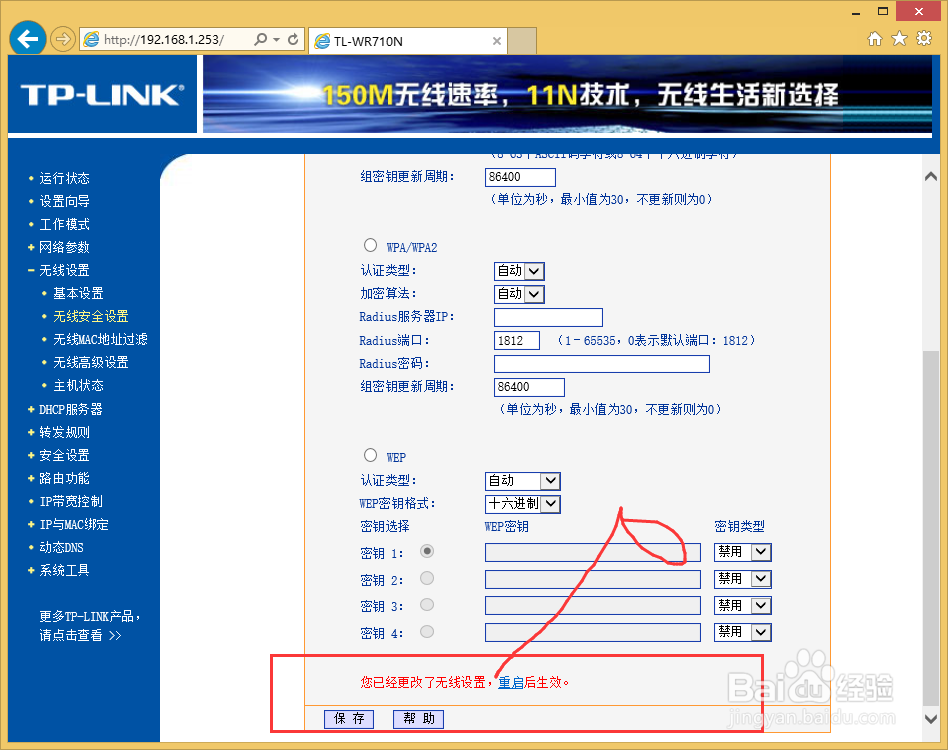Choose key 1 radio button
Screen dimensions: 948x750
(x=427, y=551)
